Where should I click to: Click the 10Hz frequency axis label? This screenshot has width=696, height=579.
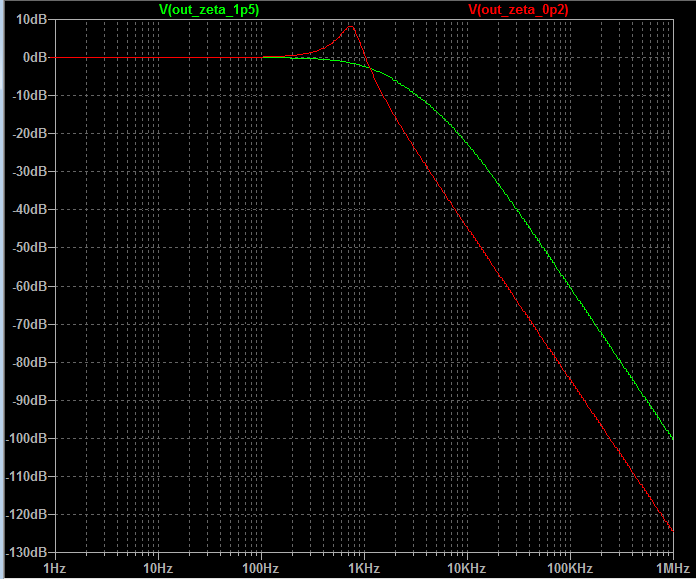[158, 568]
